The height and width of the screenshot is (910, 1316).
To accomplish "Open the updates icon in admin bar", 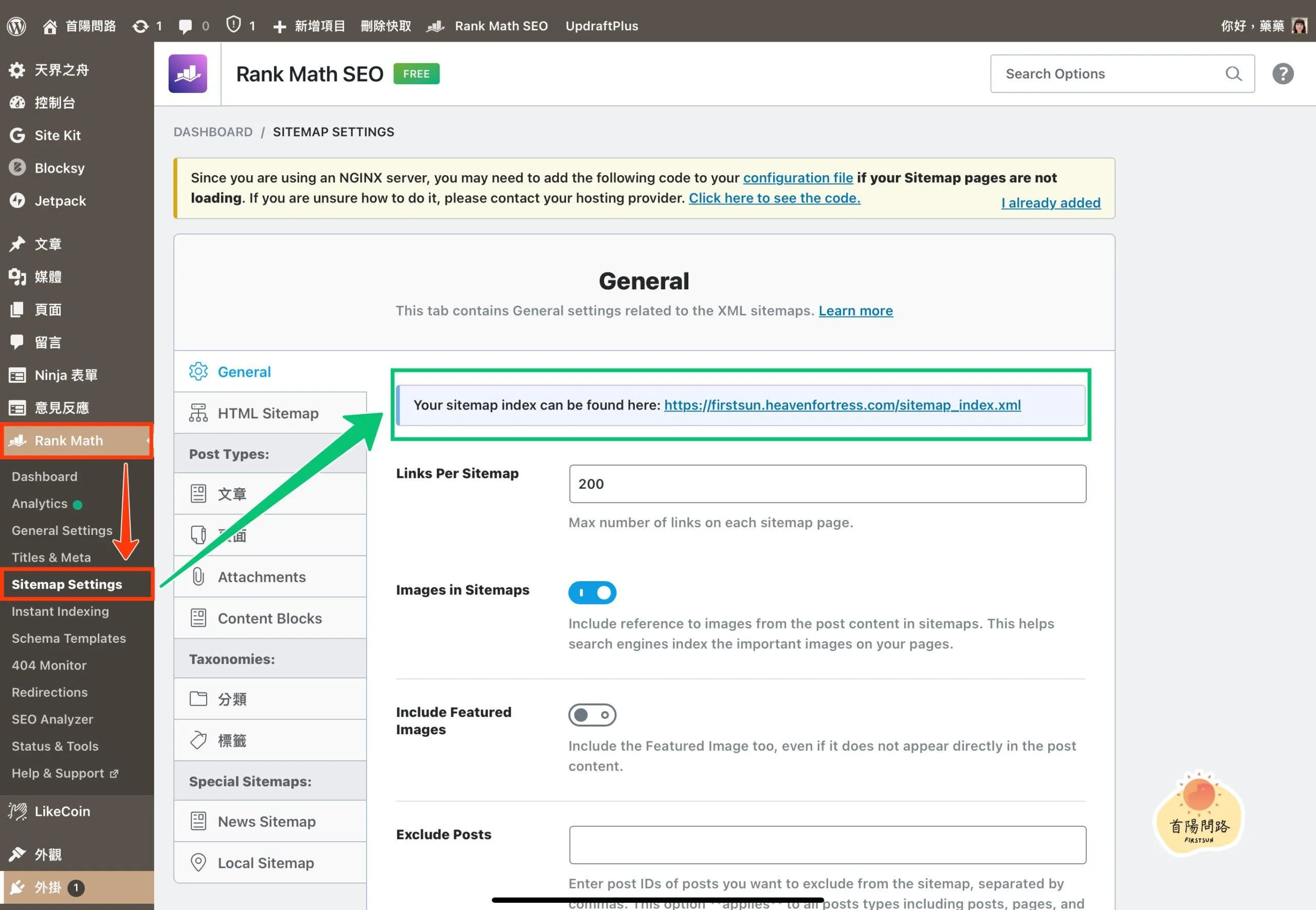I will pos(140,26).
